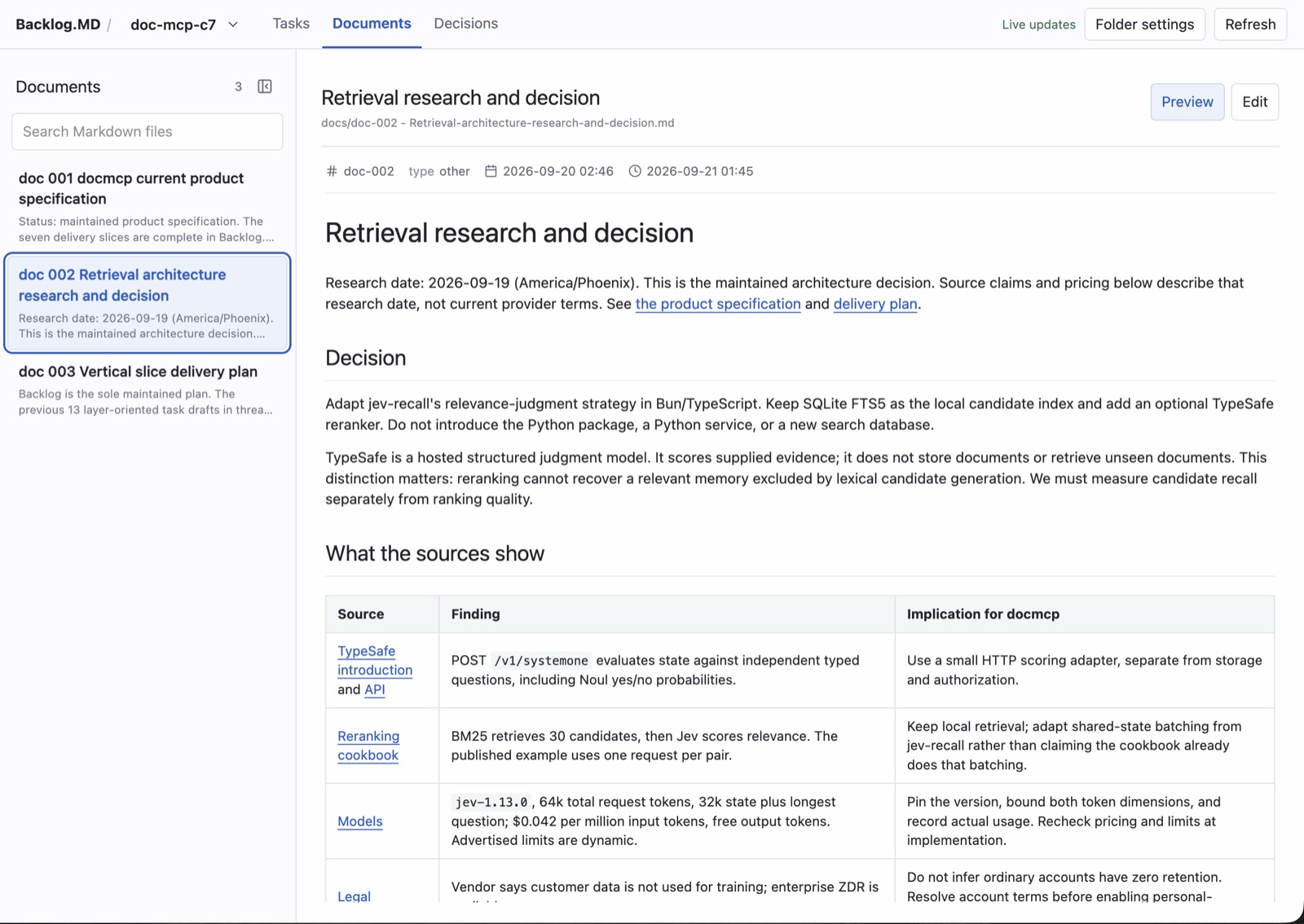Click the 2026-09-20 02:46 created date
1304x924 pixels.
point(558,171)
